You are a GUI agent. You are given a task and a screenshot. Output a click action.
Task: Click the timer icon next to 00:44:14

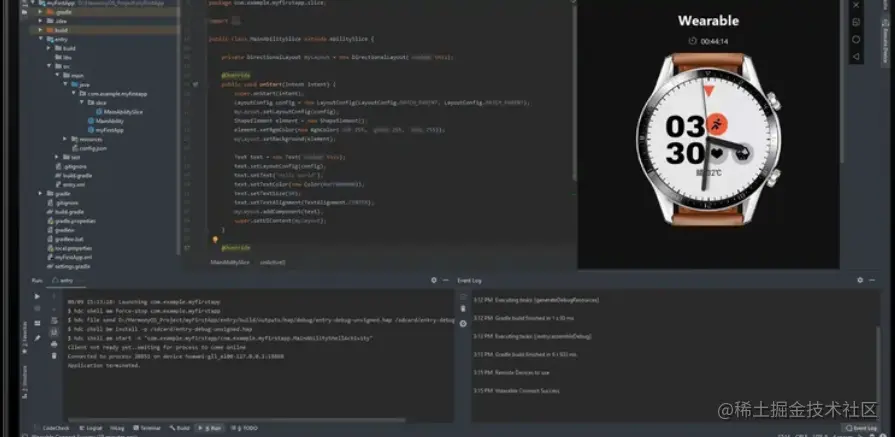[692, 41]
